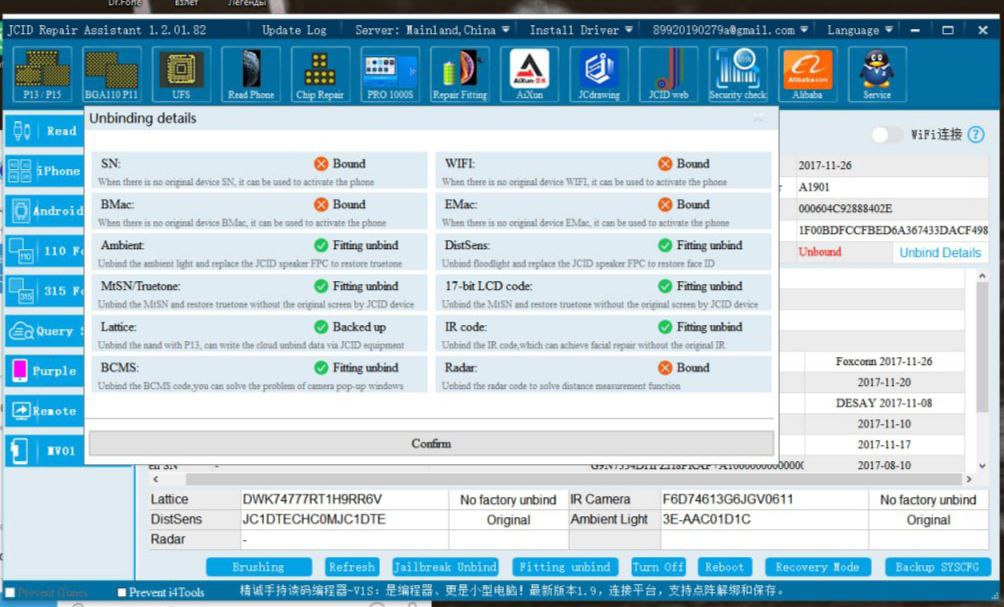Screen dimensions: 1004x607
Task: Open the Update Log menu
Action: pyautogui.click(x=294, y=30)
